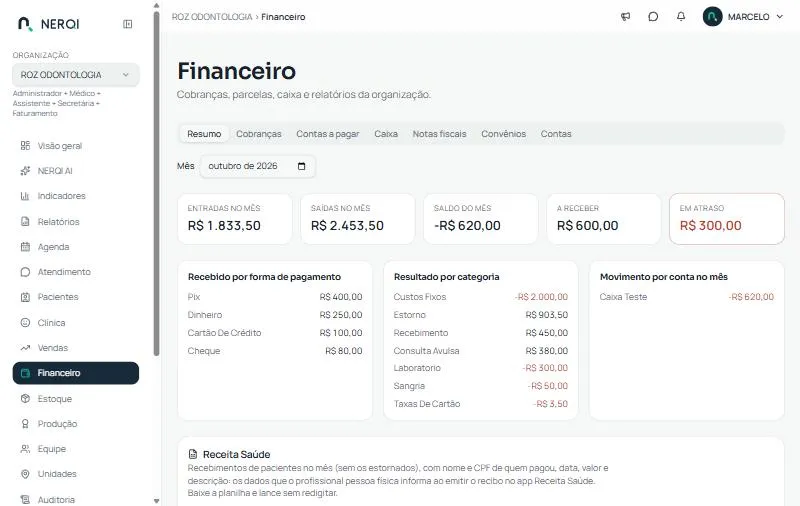Select the Saldo do mês card
Screen dimensions: 800x506
point(481,219)
